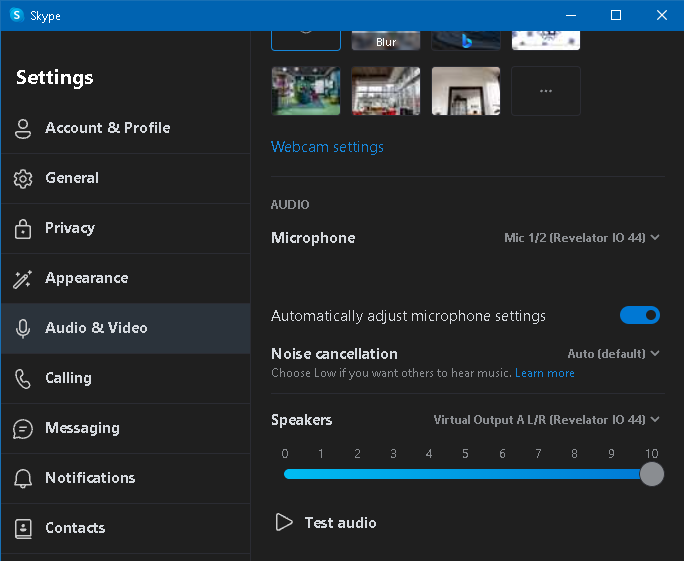Click the Contacts address book icon

(23, 529)
